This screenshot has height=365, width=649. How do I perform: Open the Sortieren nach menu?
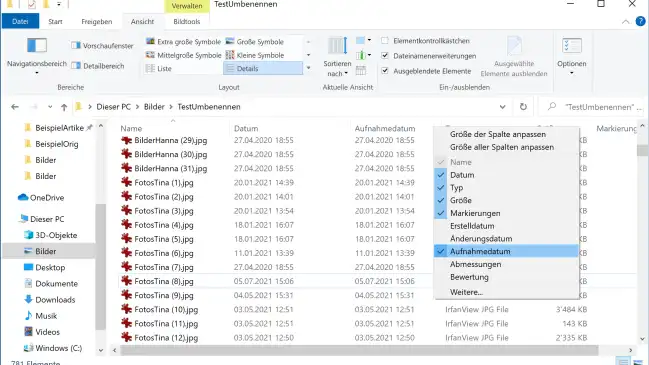click(x=337, y=57)
